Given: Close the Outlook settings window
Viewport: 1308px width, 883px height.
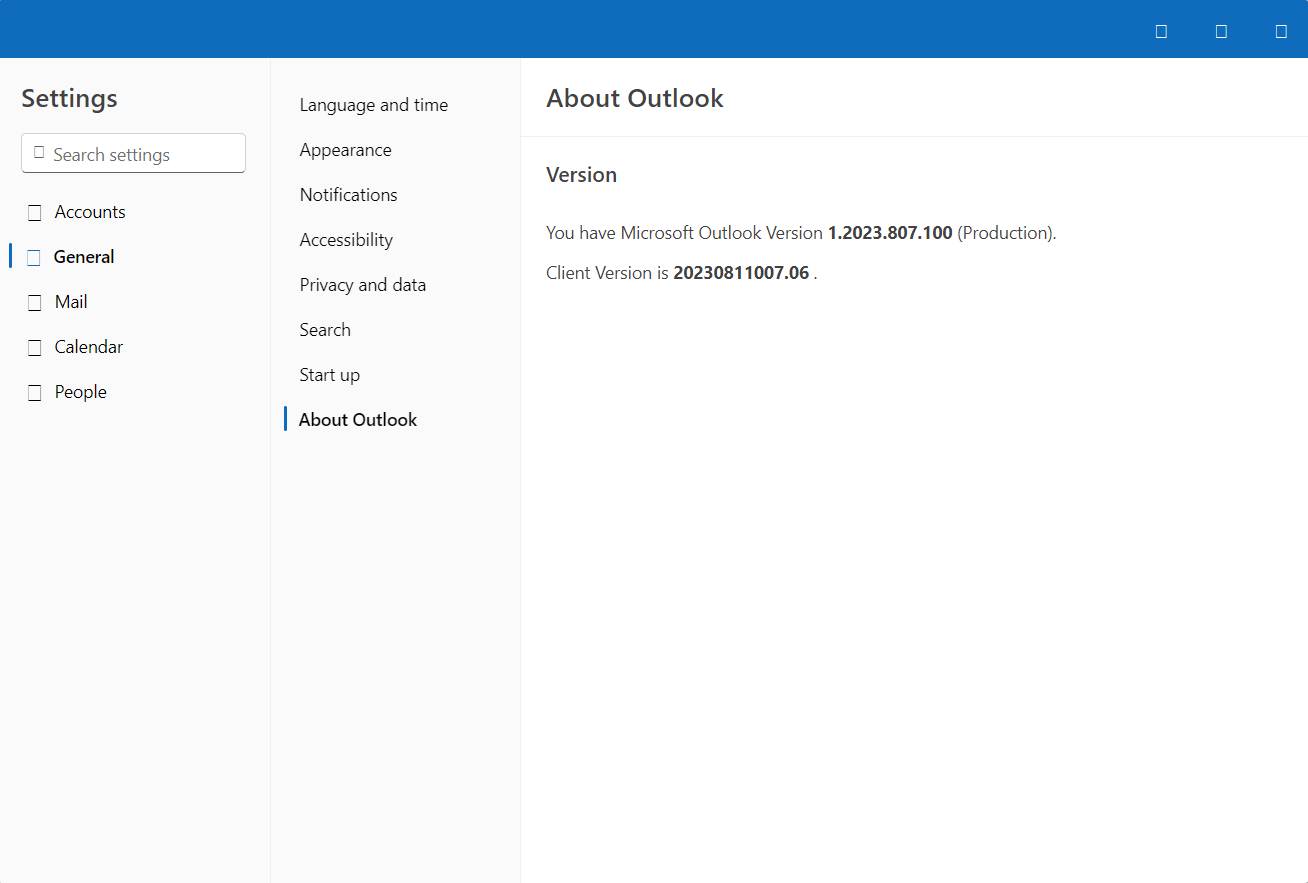Looking at the screenshot, I should [x=1281, y=31].
